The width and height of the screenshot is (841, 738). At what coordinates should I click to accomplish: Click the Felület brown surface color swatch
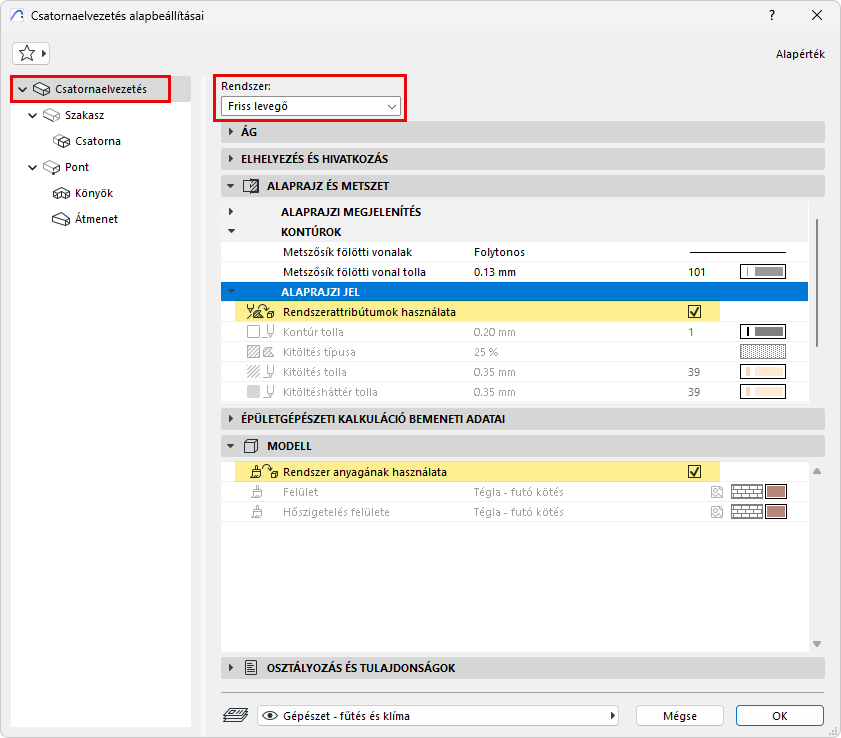776,492
